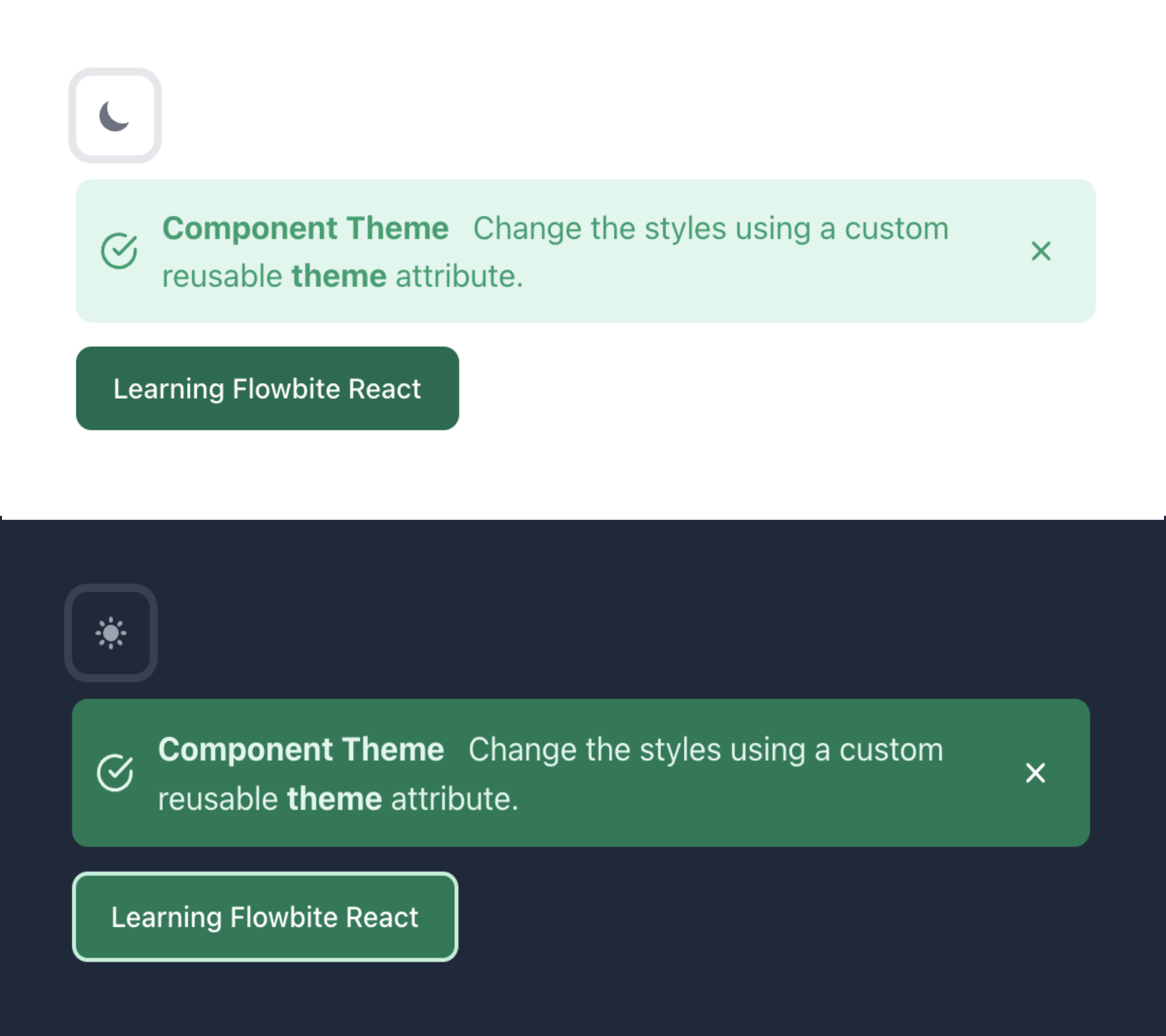
Task: Click bold word "theme" in light alert body
Action: click(x=339, y=276)
